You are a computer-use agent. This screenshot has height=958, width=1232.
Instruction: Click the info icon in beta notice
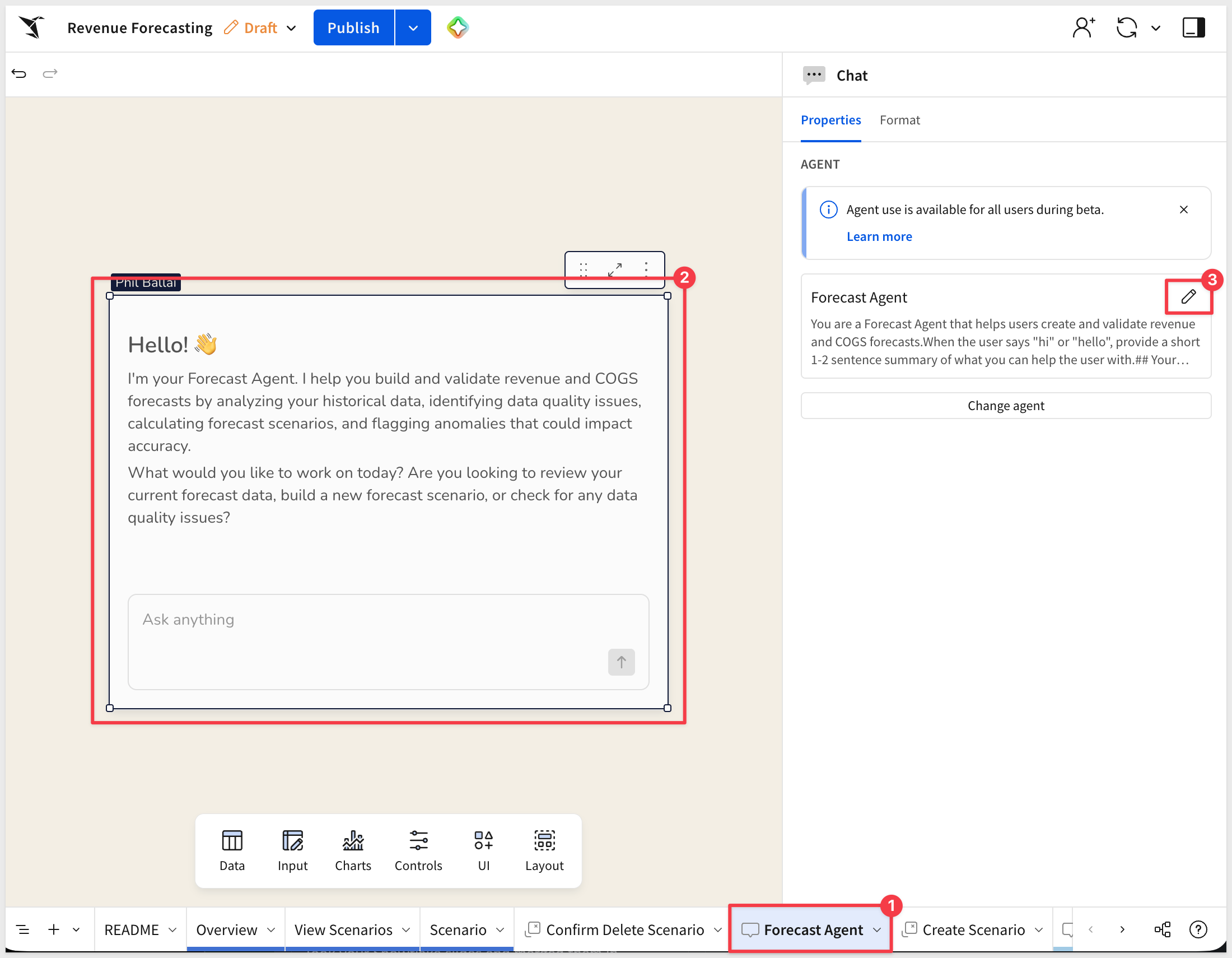(828, 210)
